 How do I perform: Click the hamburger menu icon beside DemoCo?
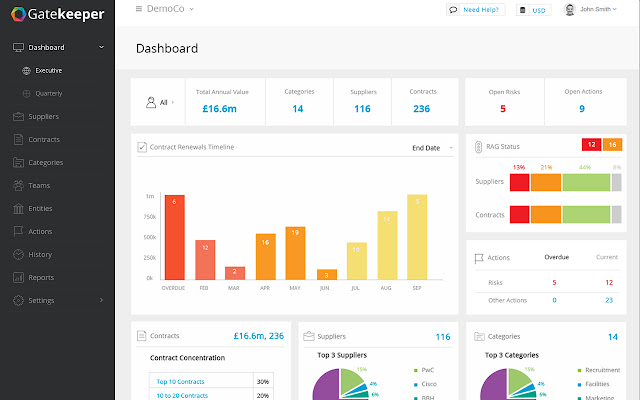pyautogui.click(x=139, y=9)
